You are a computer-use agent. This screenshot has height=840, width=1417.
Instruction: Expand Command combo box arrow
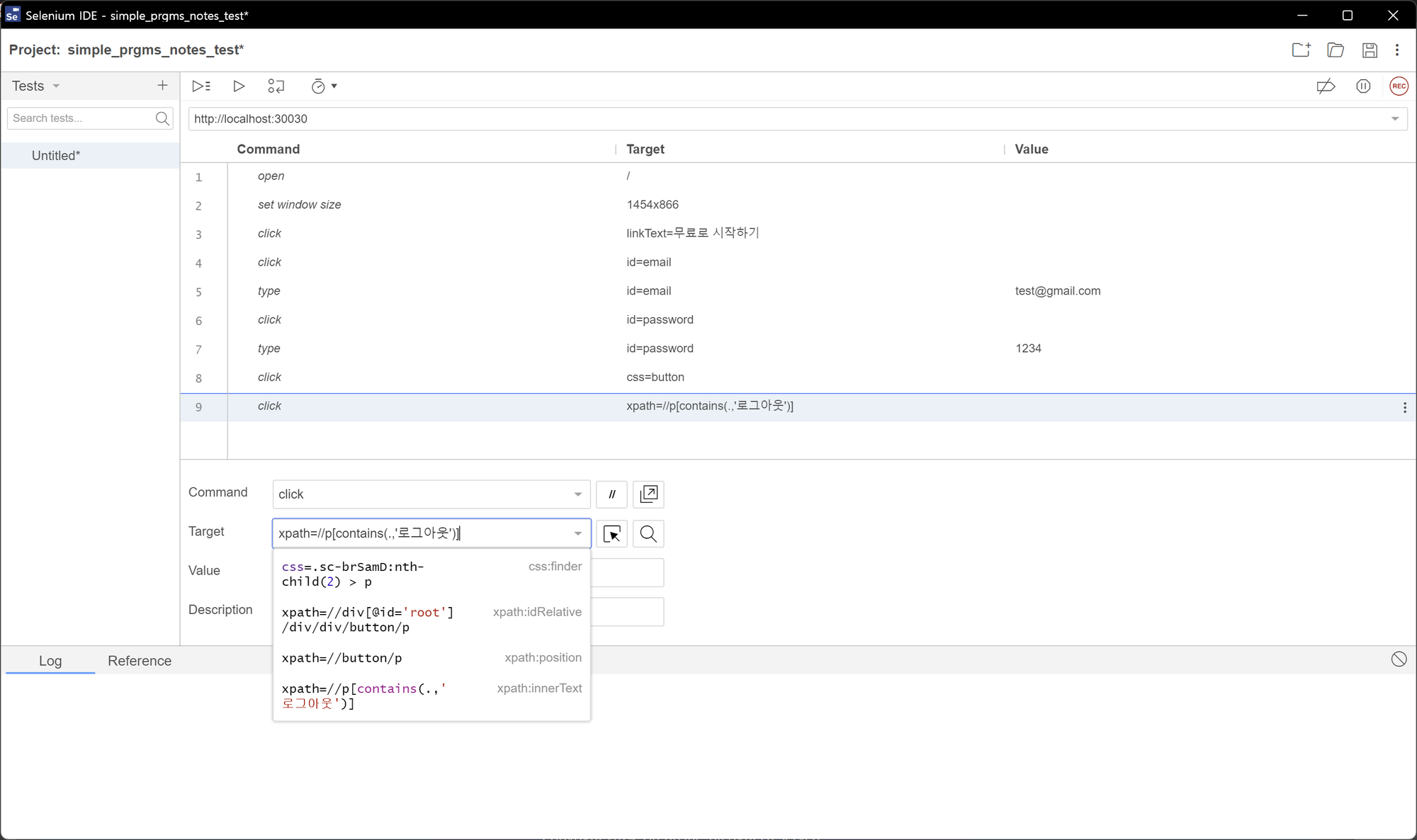(578, 494)
